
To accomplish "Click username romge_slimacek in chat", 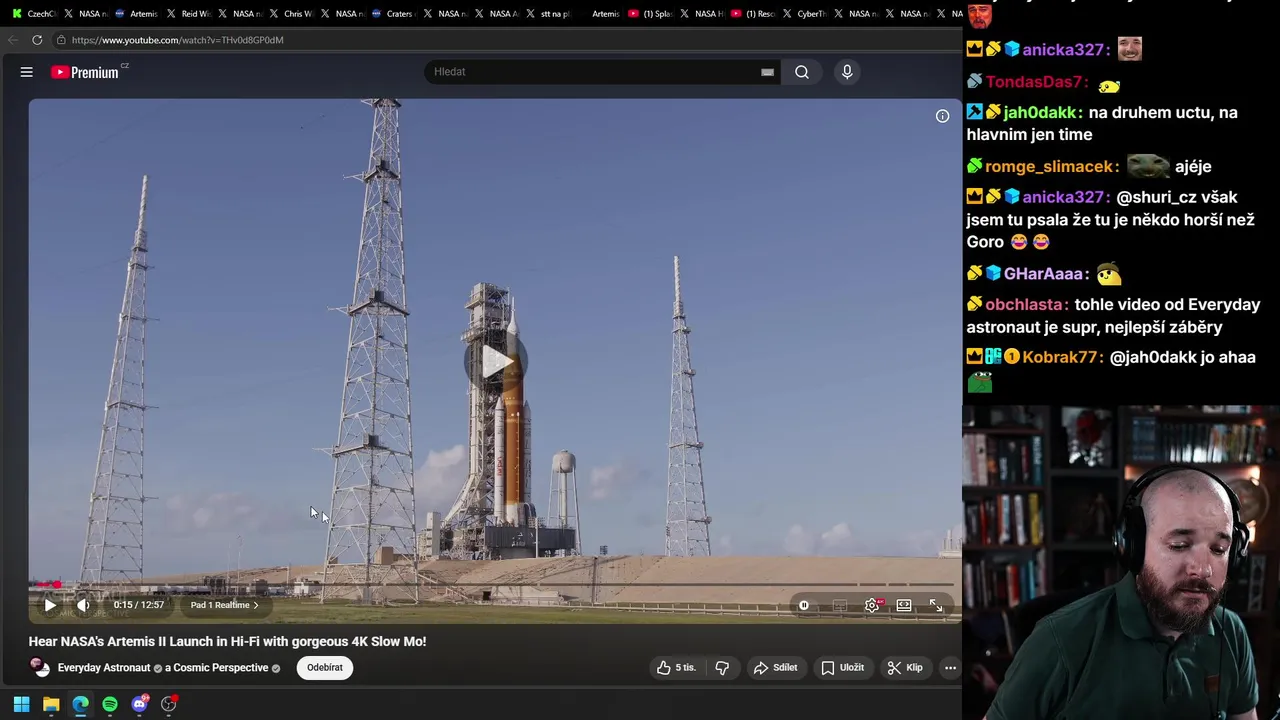I will pyautogui.click(x=1049, y=167).
